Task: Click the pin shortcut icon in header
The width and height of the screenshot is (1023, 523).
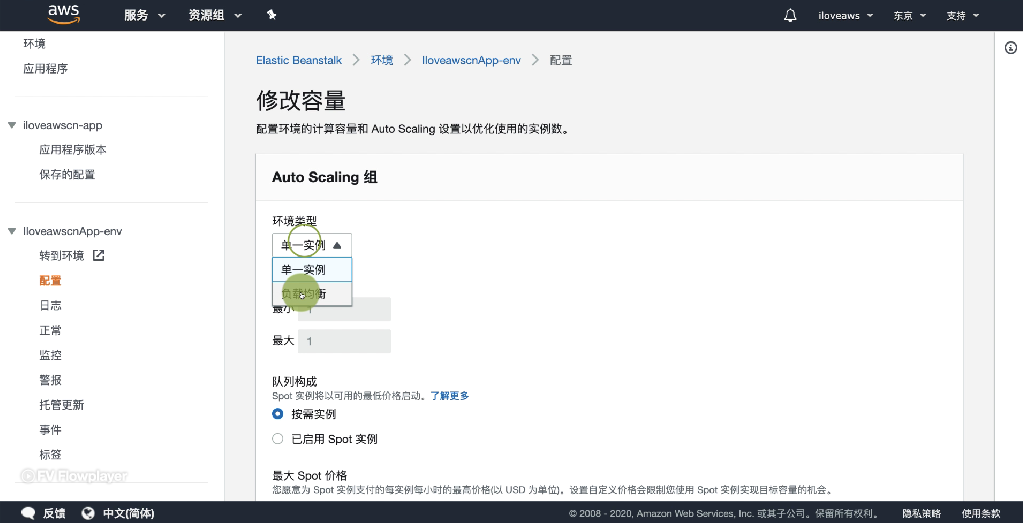Action: coord(271,15)
